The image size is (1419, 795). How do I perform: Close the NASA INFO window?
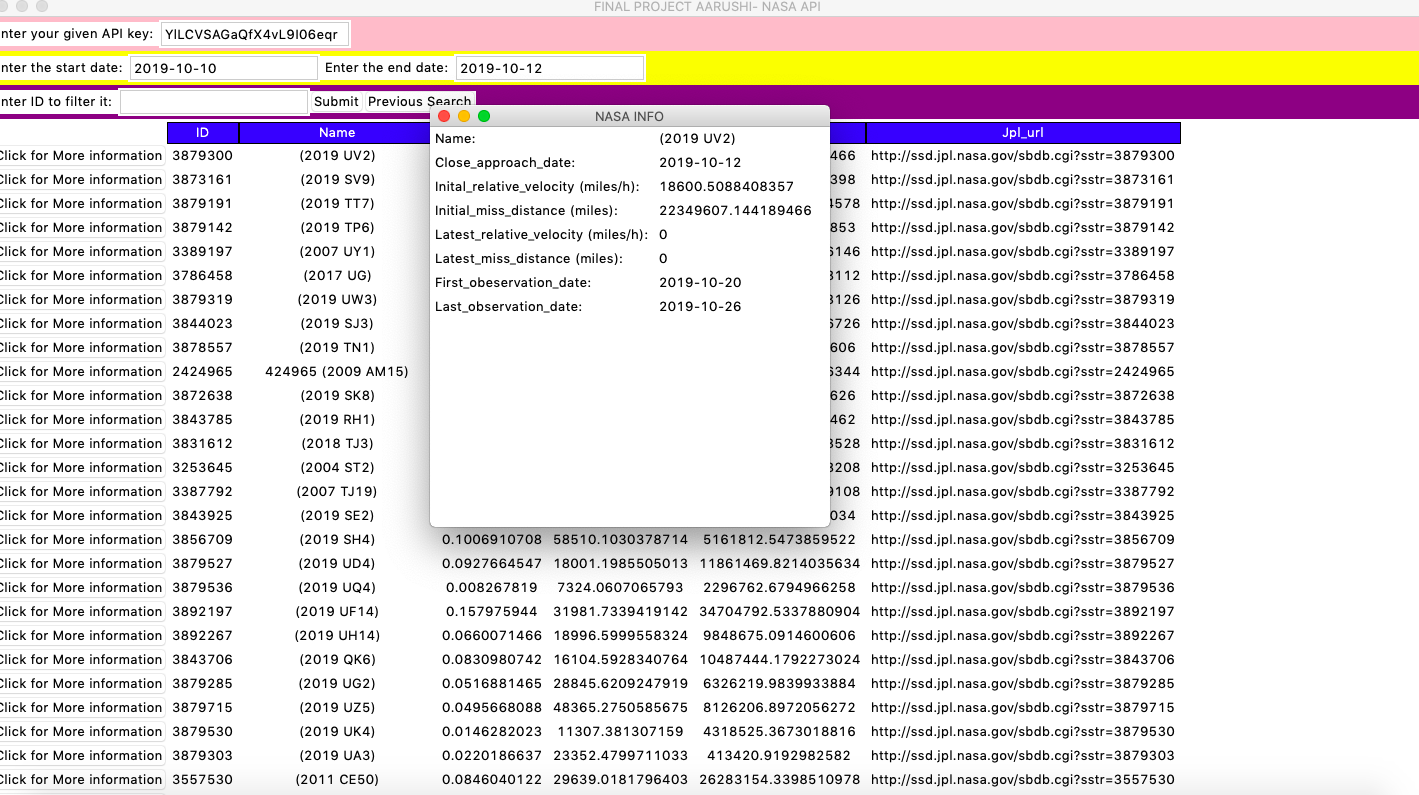(x=445, y=116)
